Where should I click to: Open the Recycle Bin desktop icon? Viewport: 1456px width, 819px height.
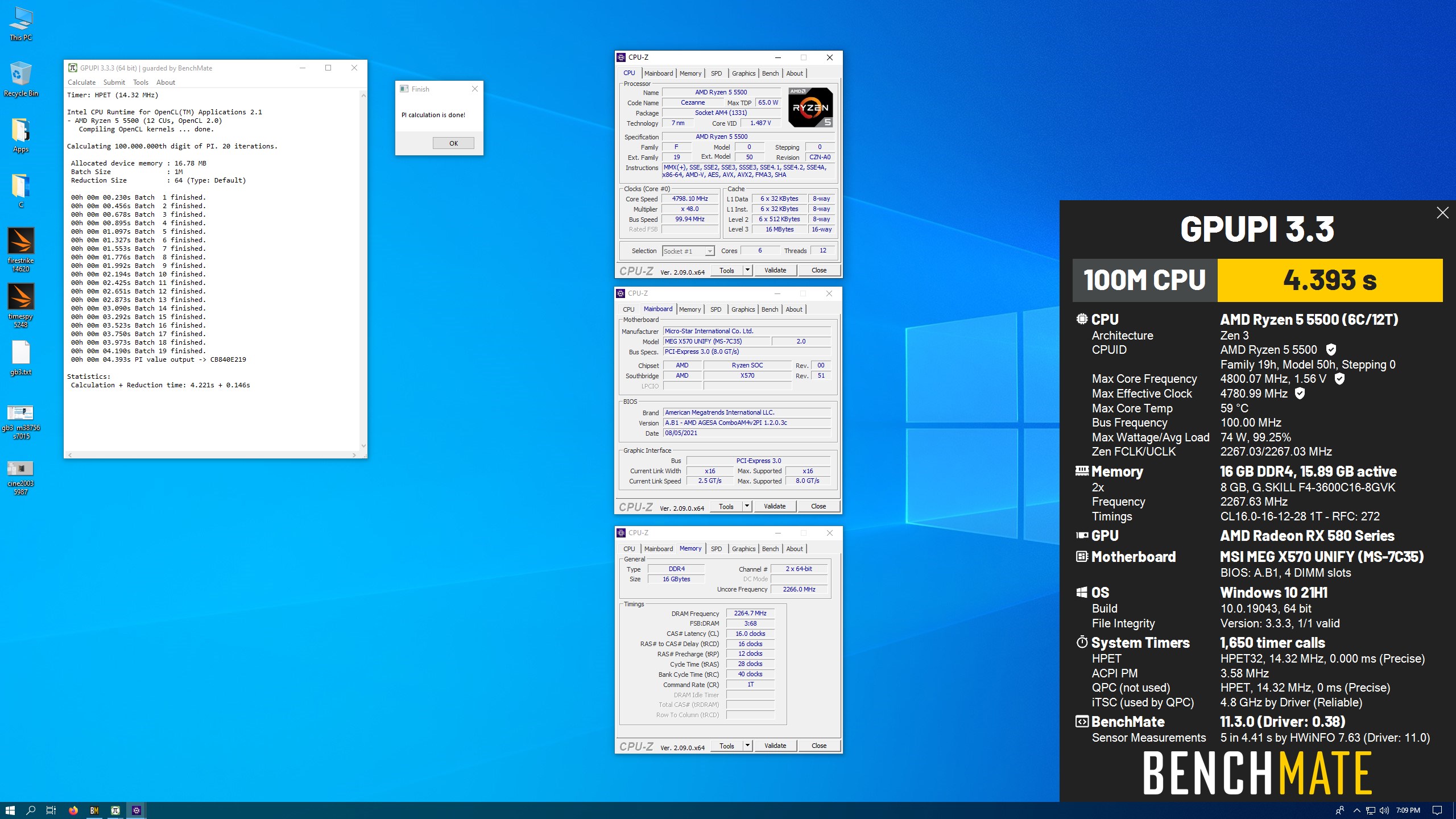pyautogui.click(x=21, y=80)
